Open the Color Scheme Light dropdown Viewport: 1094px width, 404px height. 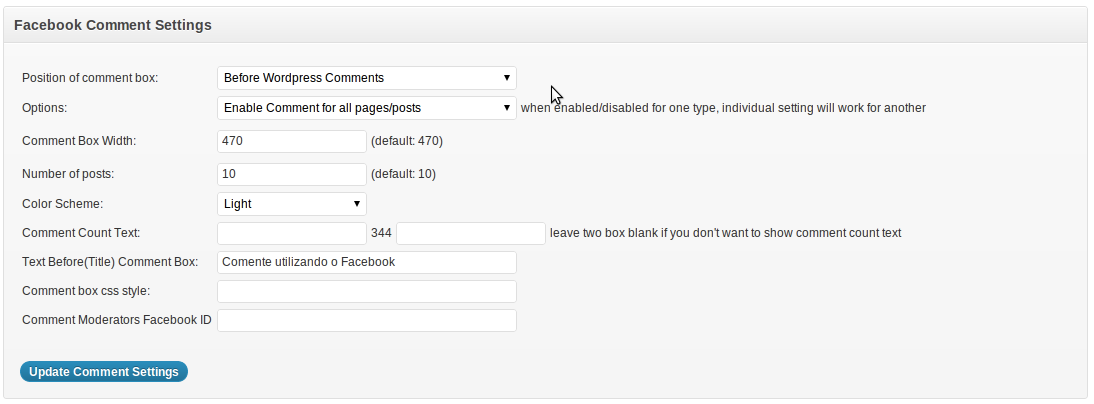click(292, 204)
